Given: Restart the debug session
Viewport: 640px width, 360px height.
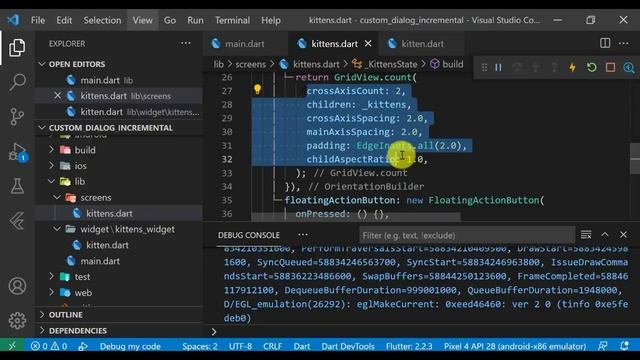Looking at the screenshot, I should [x=591, y=67].
